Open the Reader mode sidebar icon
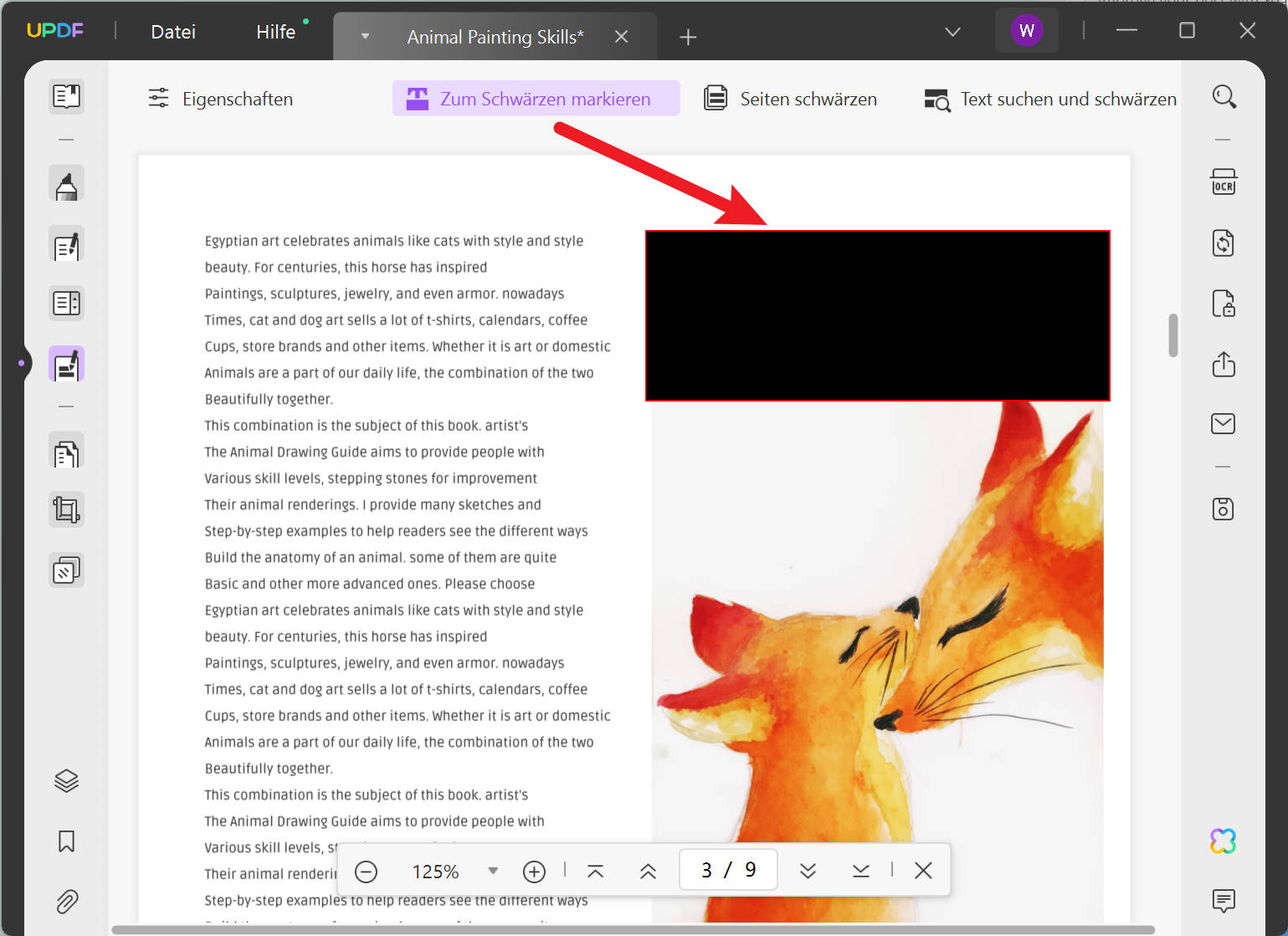 point(66,96)
